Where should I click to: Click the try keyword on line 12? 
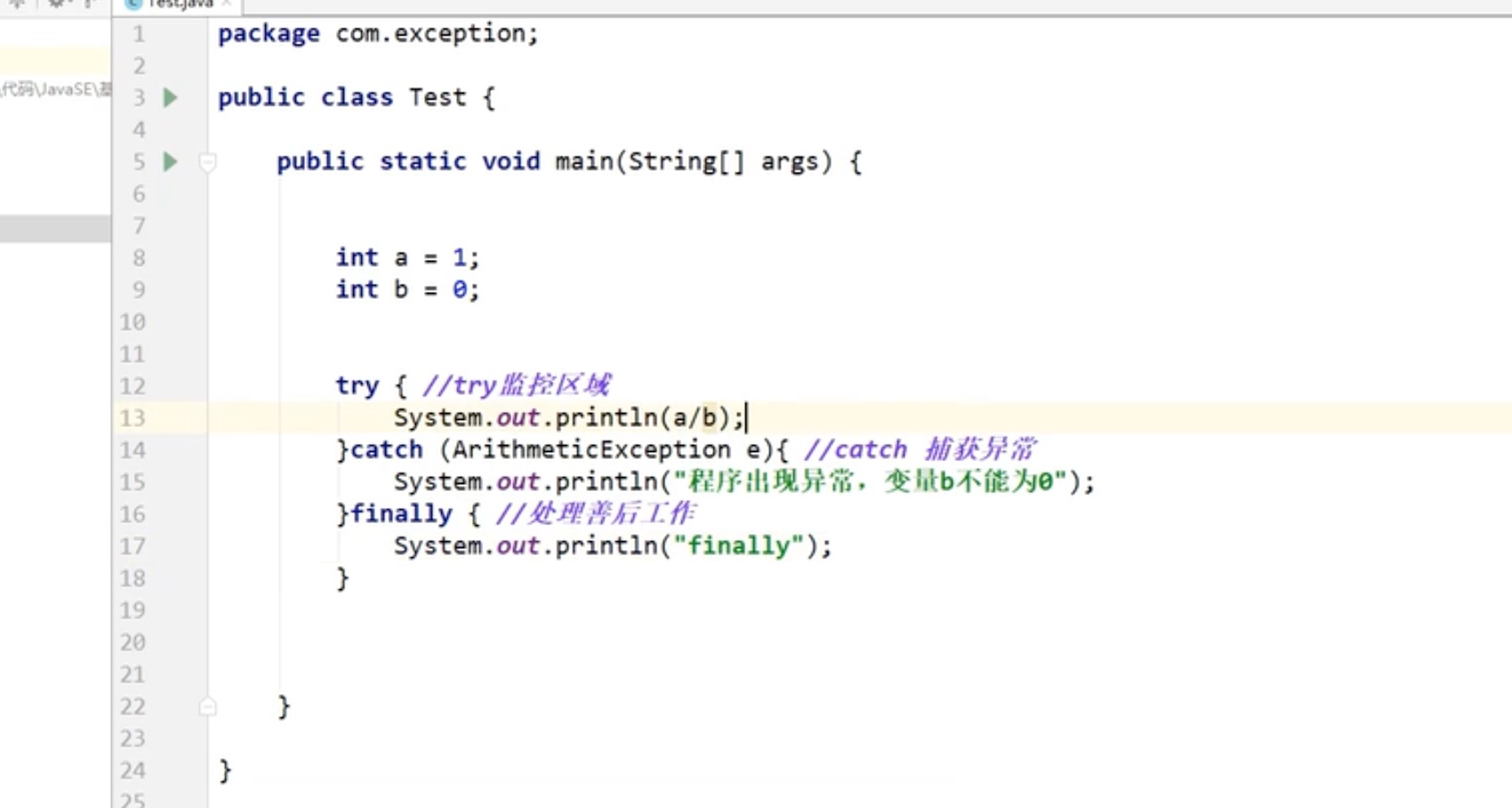coord(357,385)
